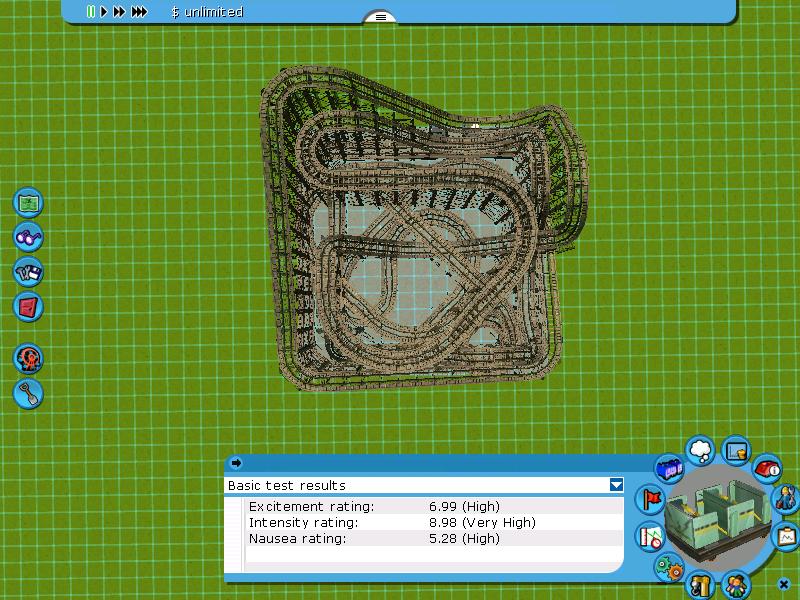The width and height of the screenshot is (800, 600).
Task: Open the terrain tools shovel icon
Action: 28,394
